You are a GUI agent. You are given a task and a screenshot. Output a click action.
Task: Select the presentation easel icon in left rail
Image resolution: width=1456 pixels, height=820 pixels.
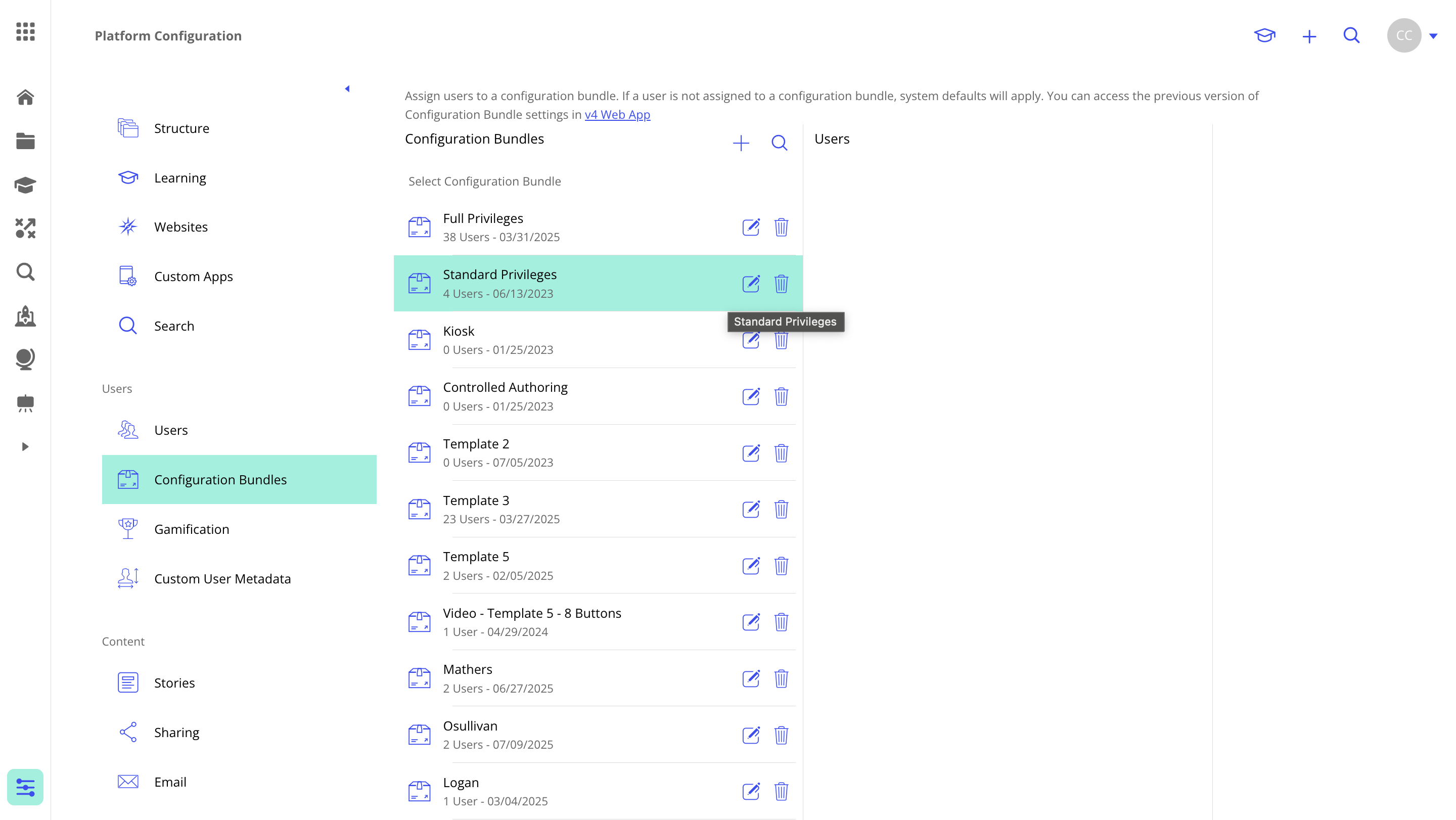point(25,403)
